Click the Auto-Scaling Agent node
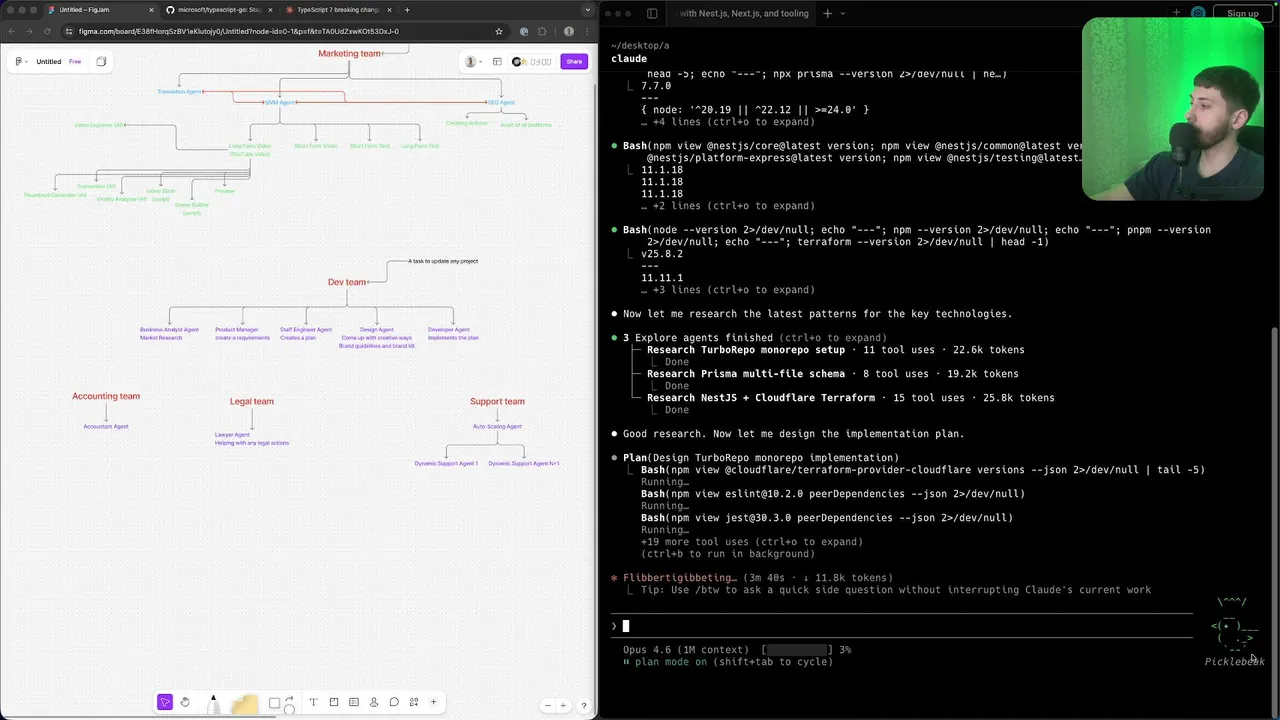Viewport: 1280px width, 720px height. click(497, 426)
